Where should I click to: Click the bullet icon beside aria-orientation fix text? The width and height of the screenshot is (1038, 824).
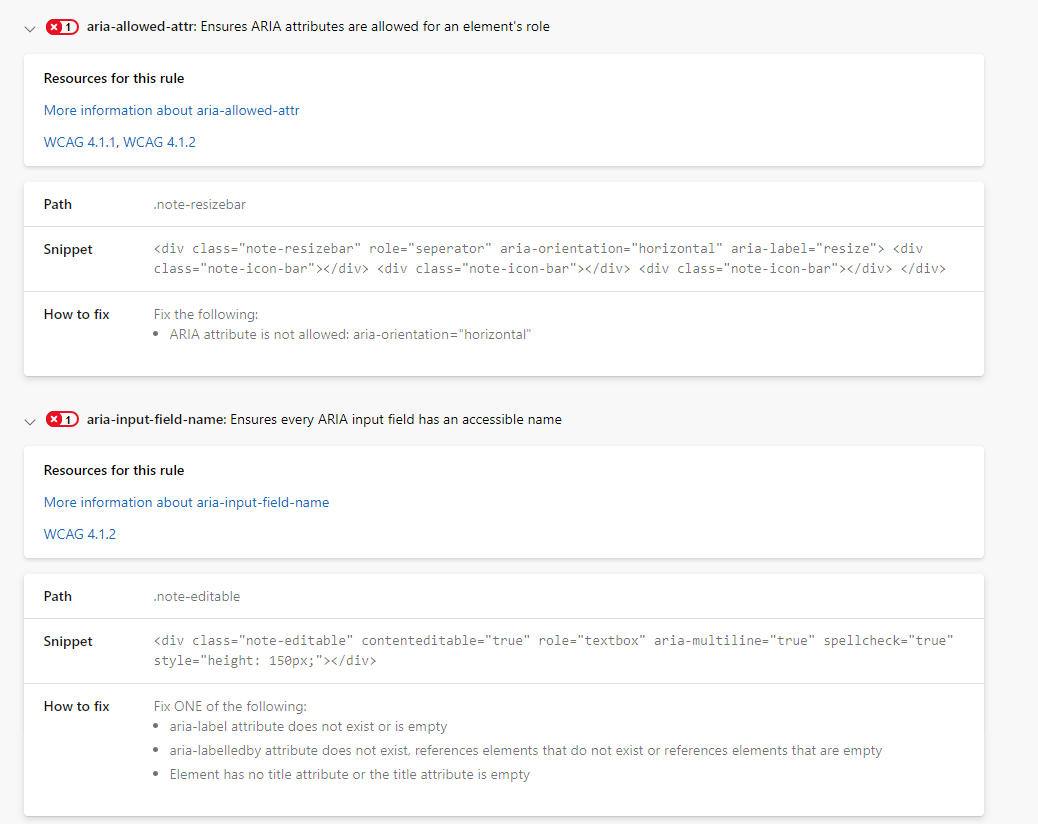click(x=157, y=335)
